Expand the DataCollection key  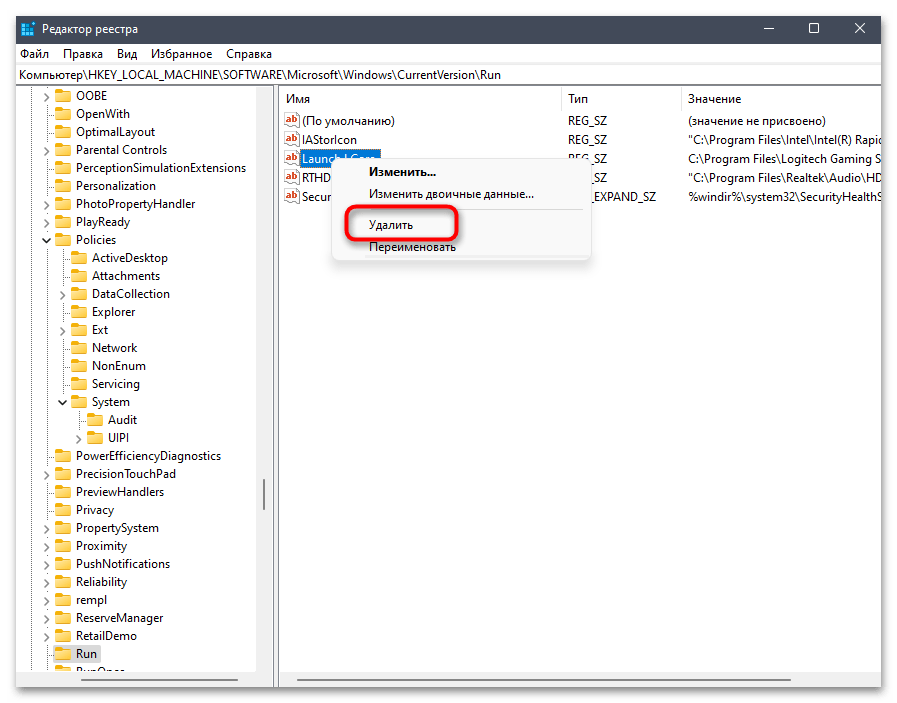62,295
